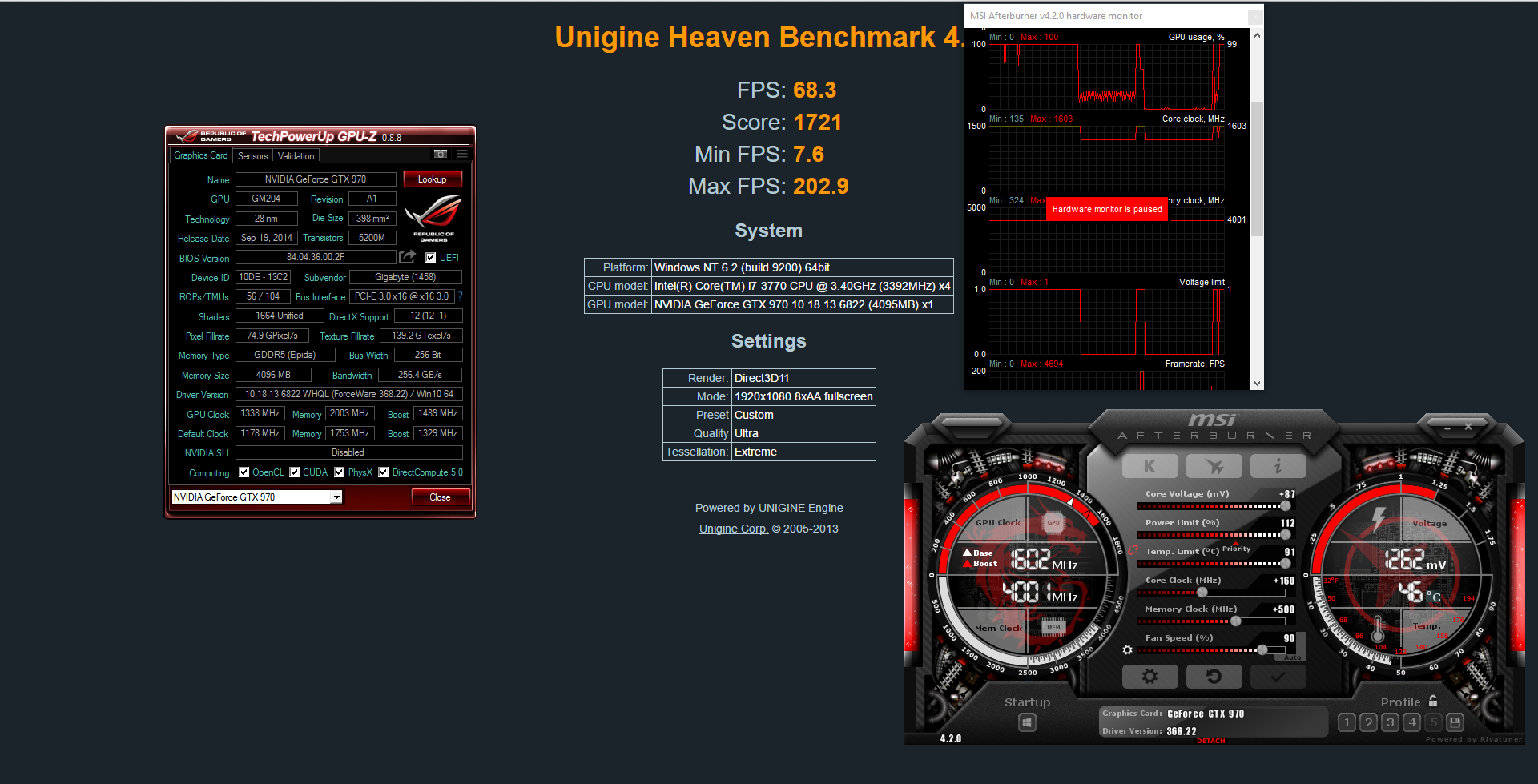1538x784 pixels.
Task: Click the Power Limit slider handle
Action: [1286, 535]
